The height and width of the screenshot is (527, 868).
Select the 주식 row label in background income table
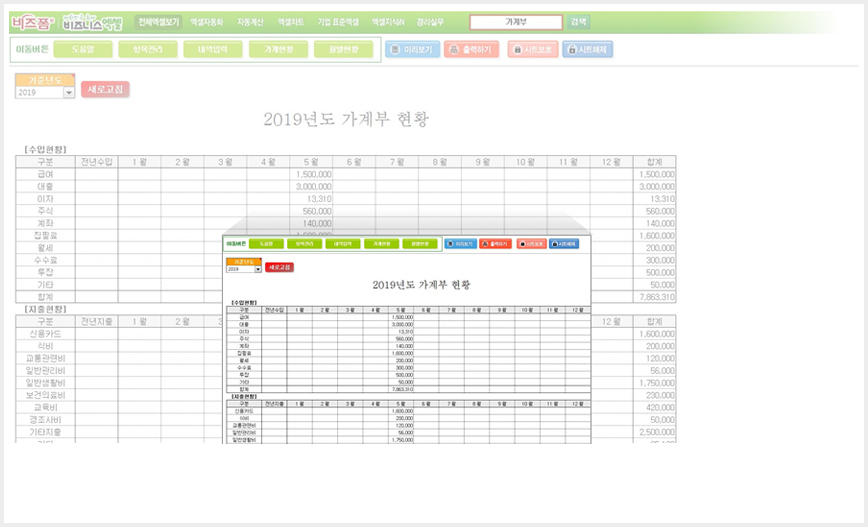(45, 211)
